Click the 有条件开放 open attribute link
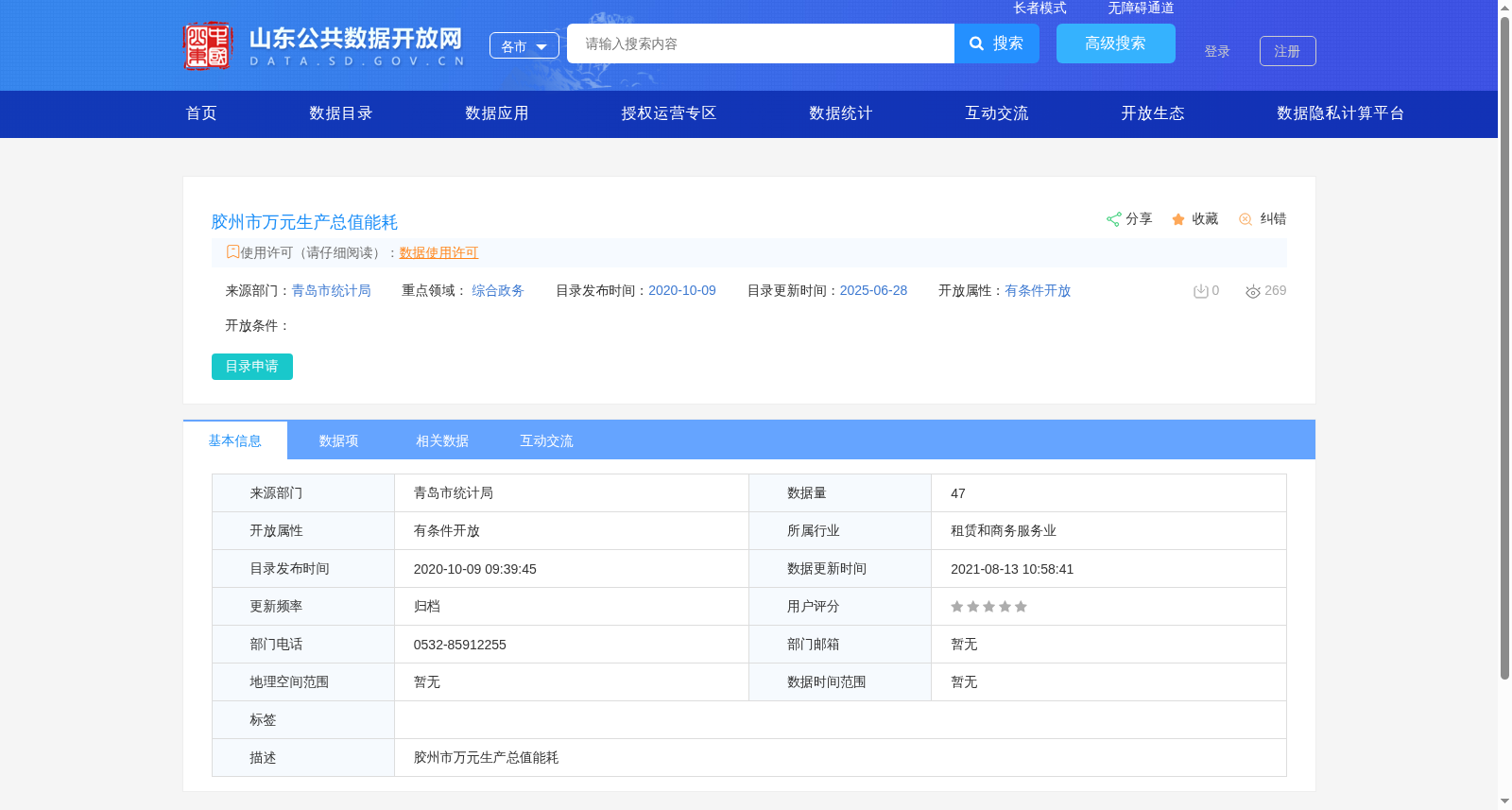The height and width of the screenshot is (810, 1512). click(x=1038, y=290)
